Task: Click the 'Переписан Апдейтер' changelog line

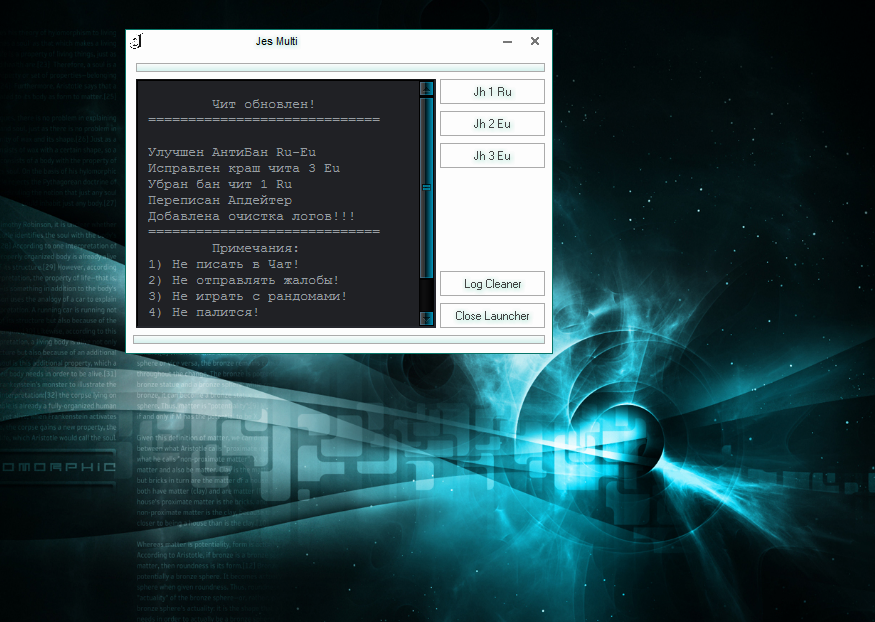Action: [220, 200]
